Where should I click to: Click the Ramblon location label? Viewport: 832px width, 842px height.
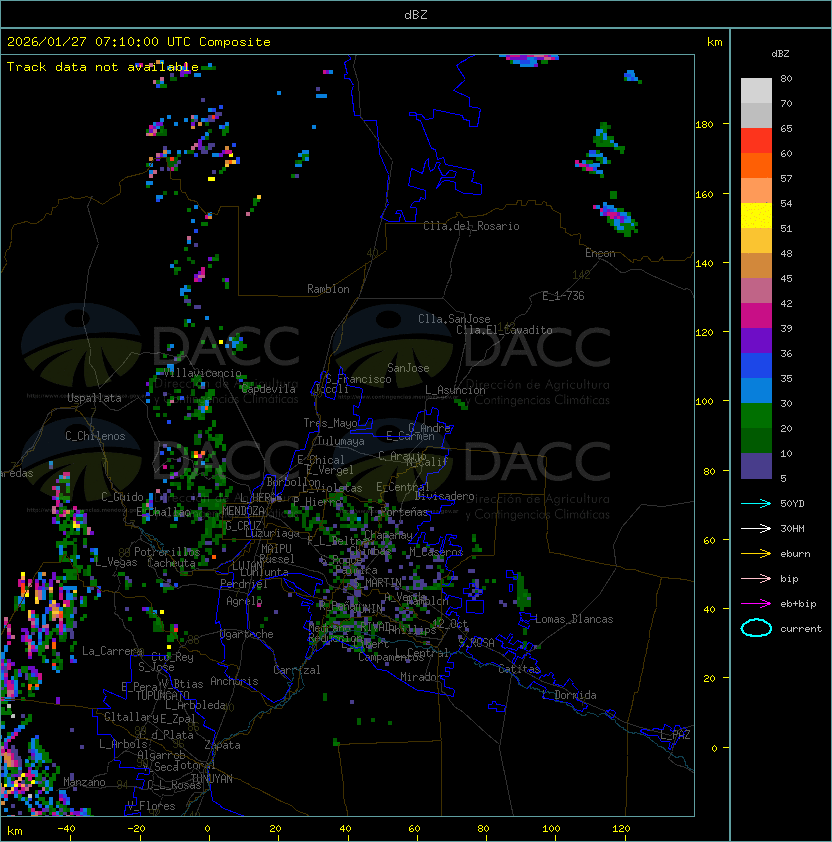click(x=328, y=289)
